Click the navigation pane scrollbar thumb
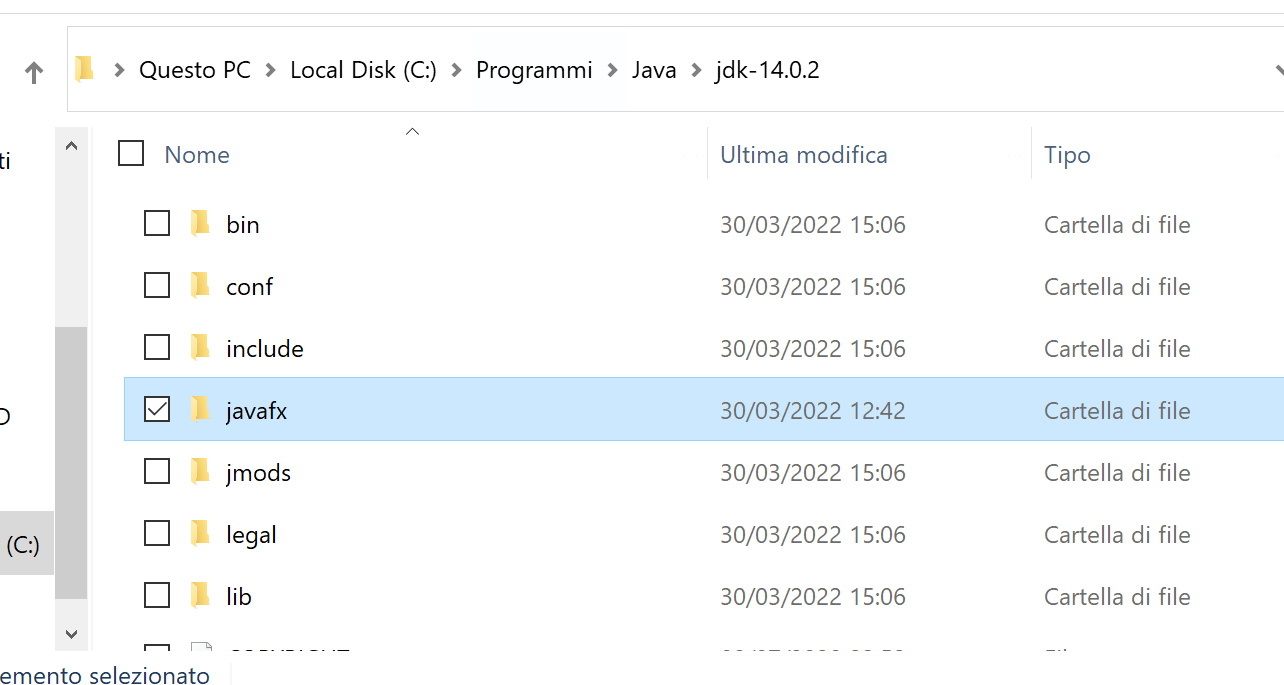This screenshot has height=685, width=1284. pos(71,460)
